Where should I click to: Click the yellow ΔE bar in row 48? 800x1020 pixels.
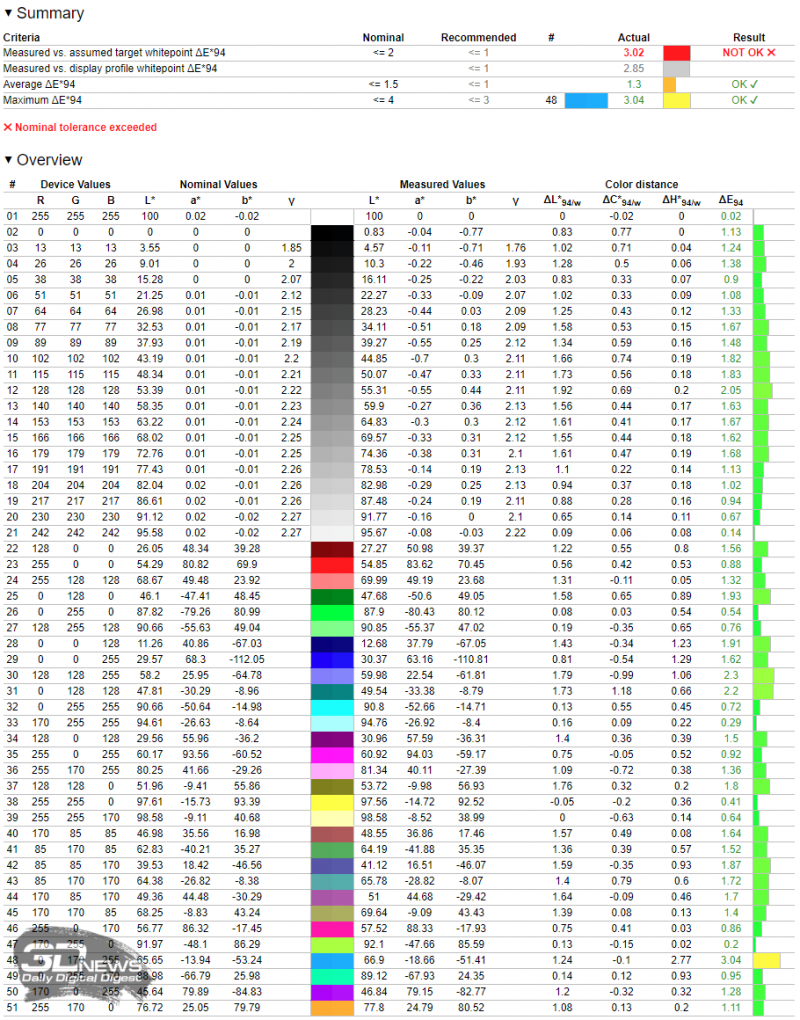click(766, 960)
